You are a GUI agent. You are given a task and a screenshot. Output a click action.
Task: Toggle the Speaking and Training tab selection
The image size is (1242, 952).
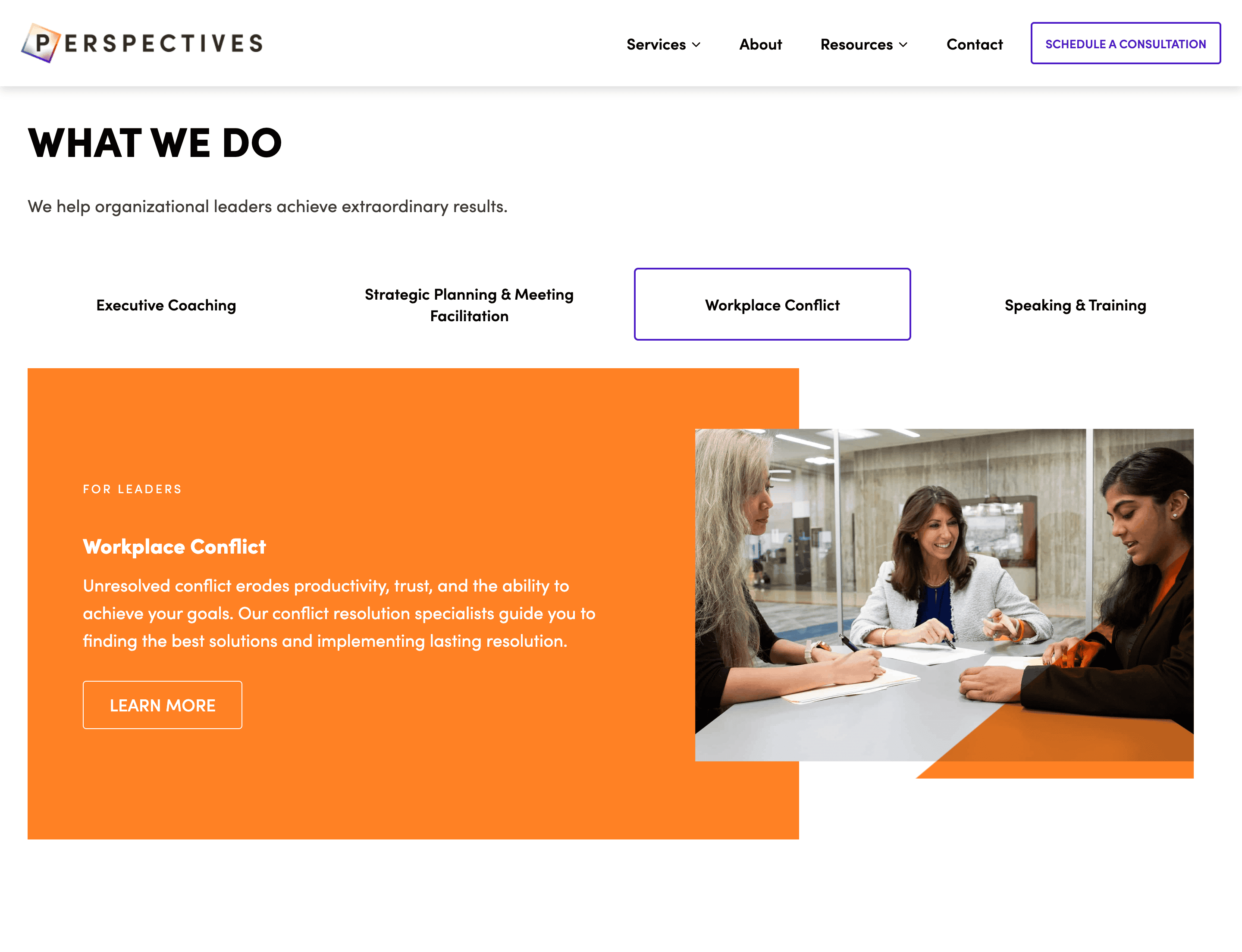[1075, 304]
